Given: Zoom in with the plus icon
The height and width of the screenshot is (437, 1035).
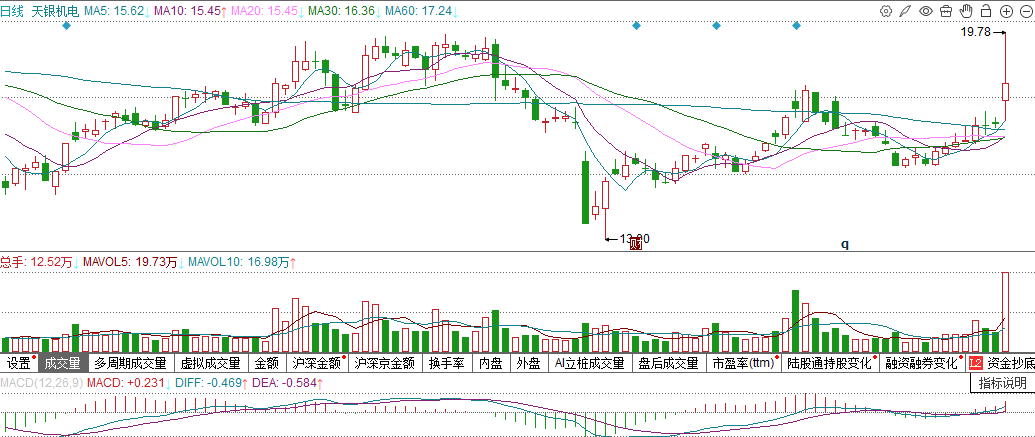Looking at the screenshot, I should pos(1004,11).
